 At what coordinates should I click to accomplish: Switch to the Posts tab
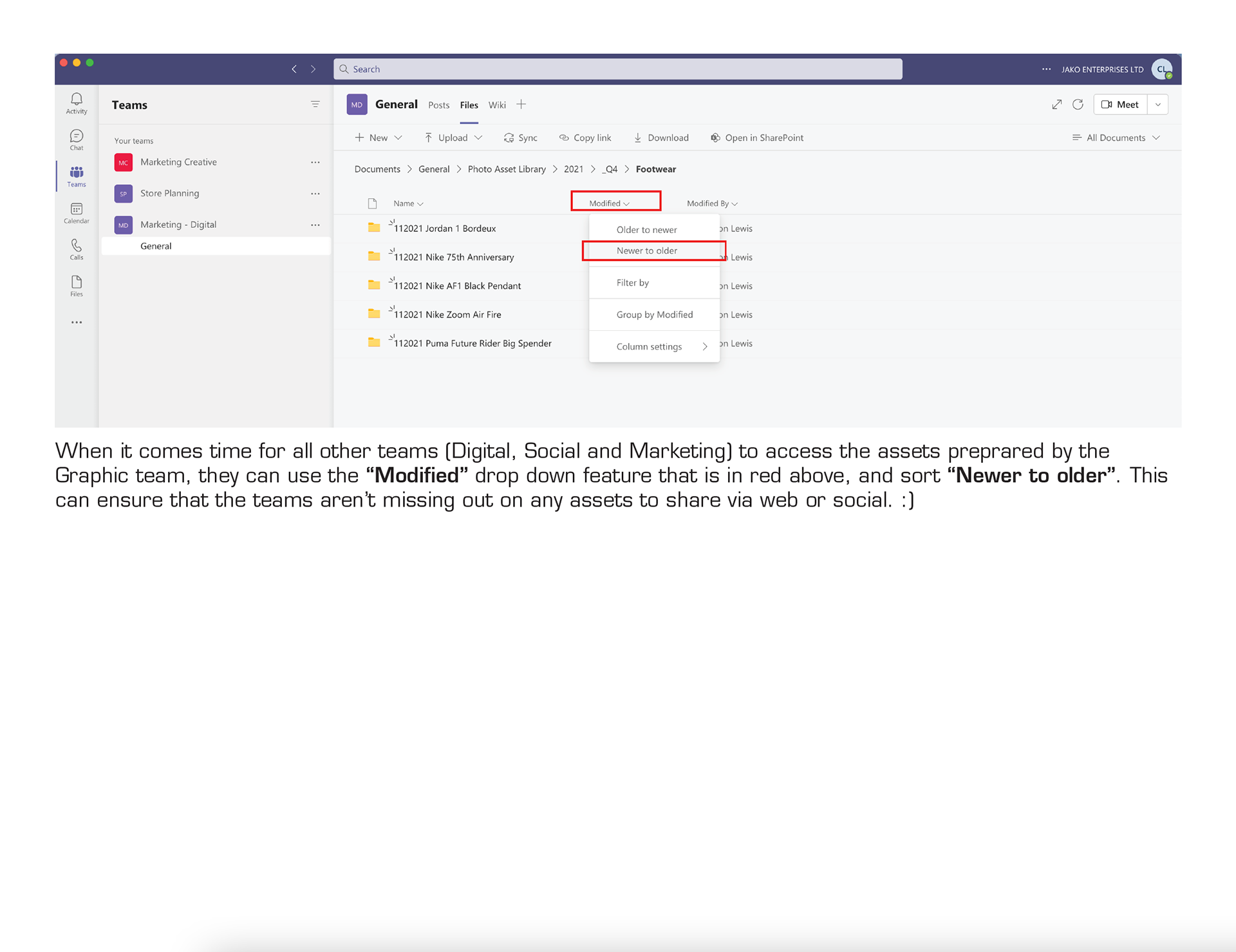pyautogui.click(x=439, y=105)
